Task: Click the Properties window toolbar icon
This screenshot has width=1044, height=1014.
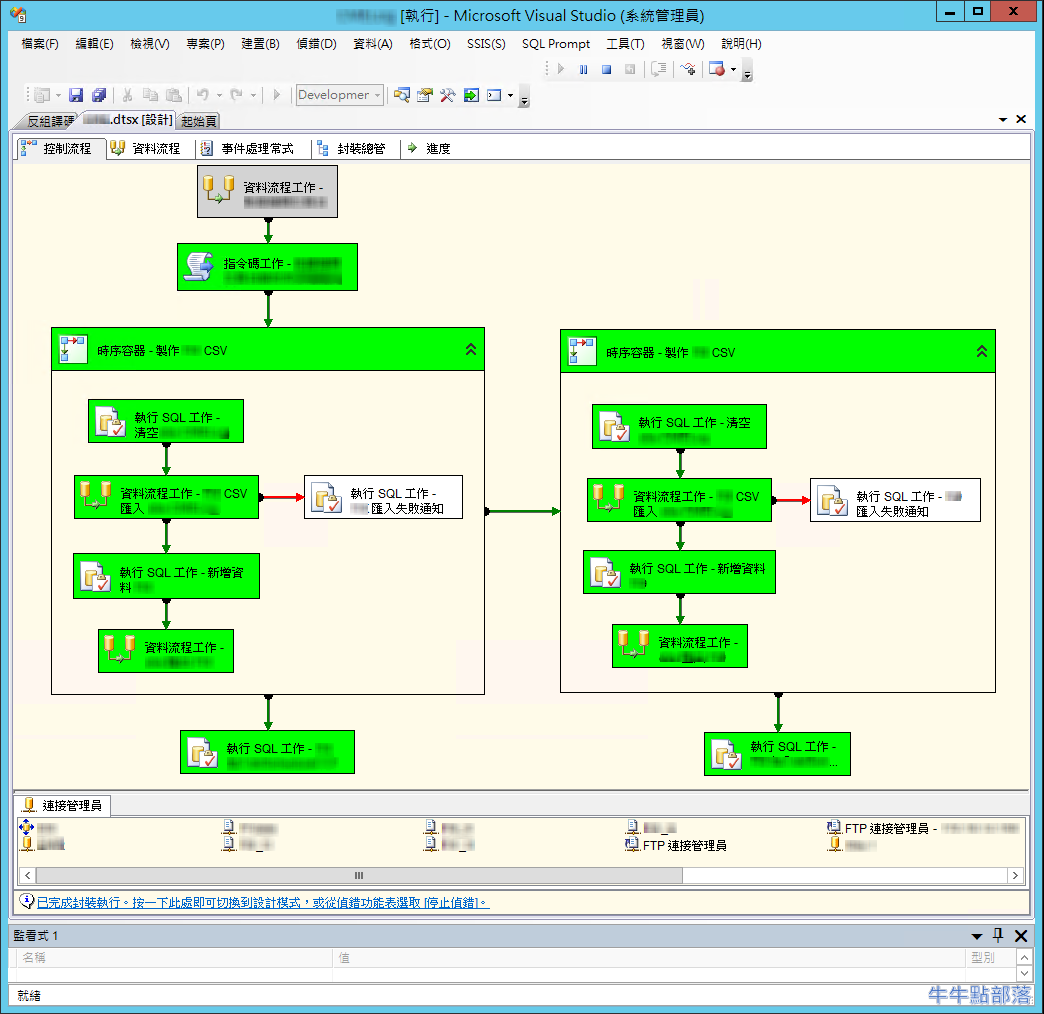Action: pos(425,95)
